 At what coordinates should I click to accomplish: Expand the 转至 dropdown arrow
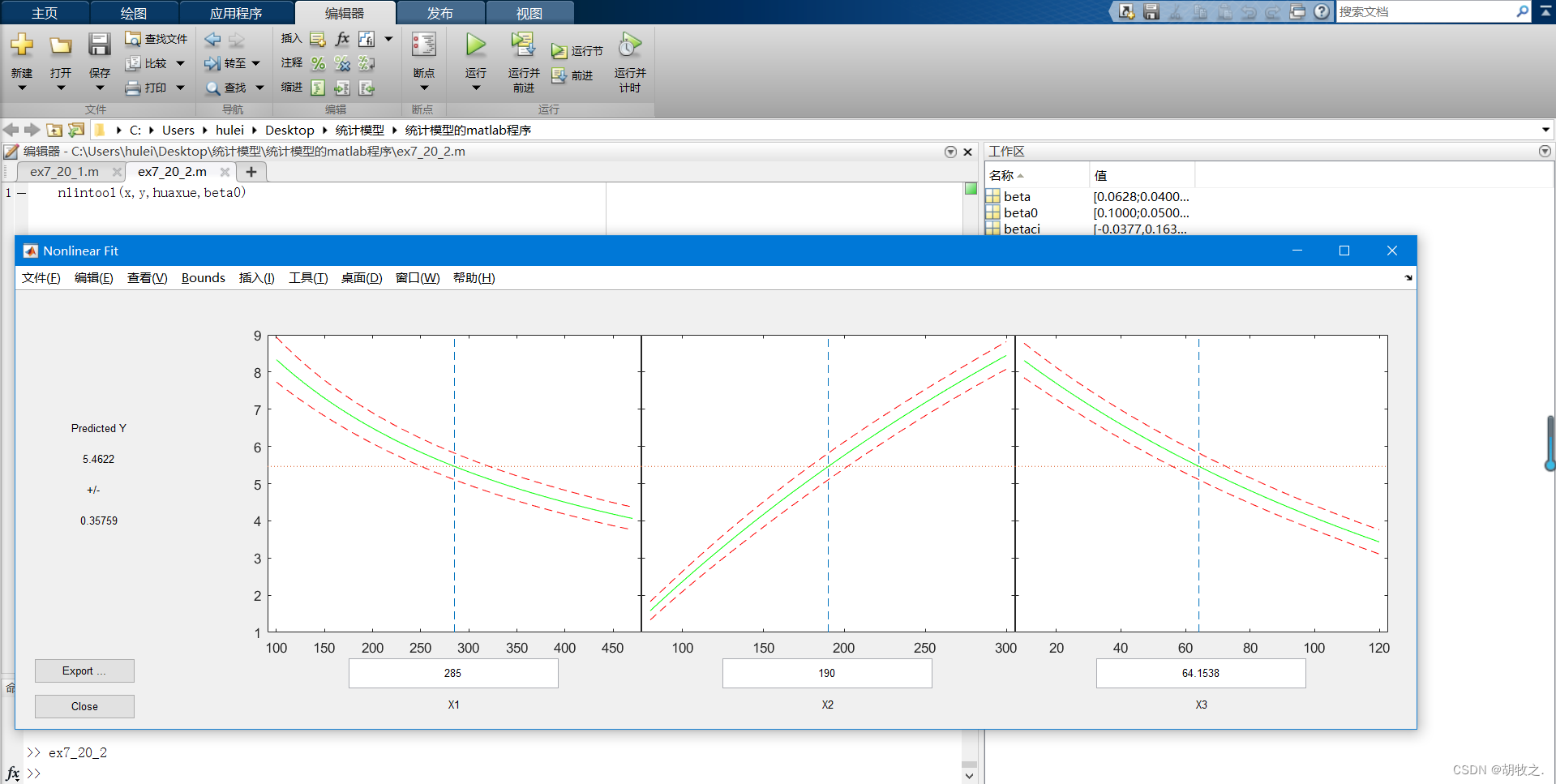pyautogui.click(x=256, y=63)
